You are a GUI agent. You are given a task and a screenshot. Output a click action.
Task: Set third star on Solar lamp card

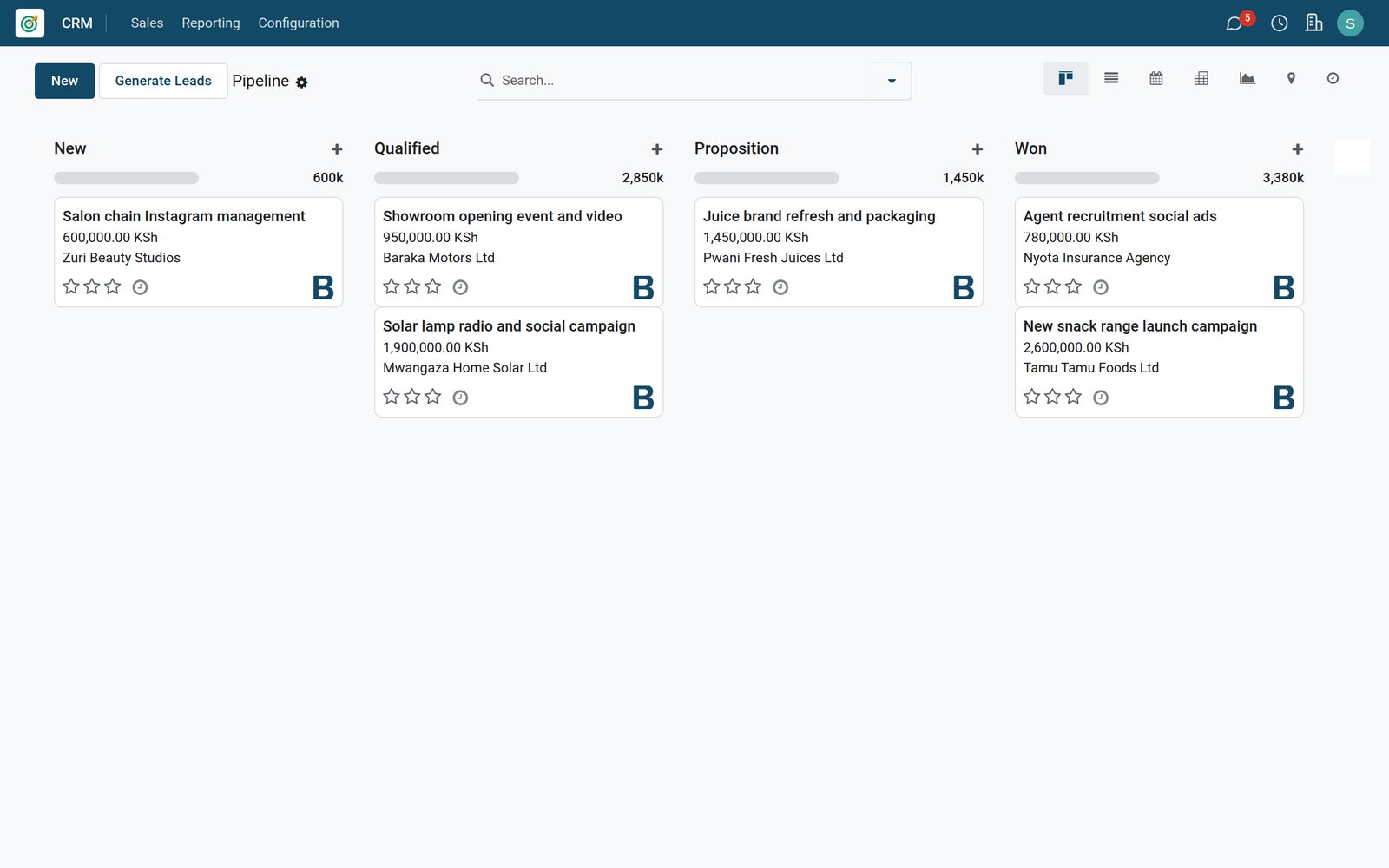(433, 397)
